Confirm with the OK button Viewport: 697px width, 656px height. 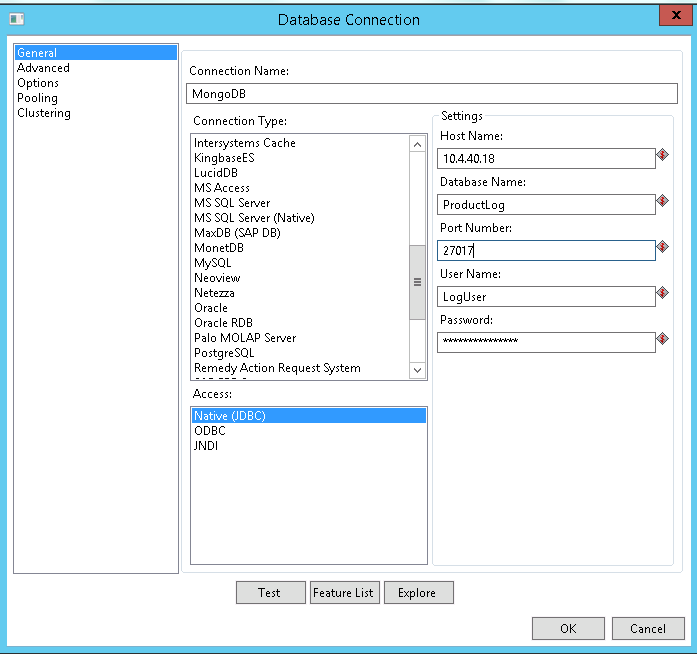click(x=568, y=628)
